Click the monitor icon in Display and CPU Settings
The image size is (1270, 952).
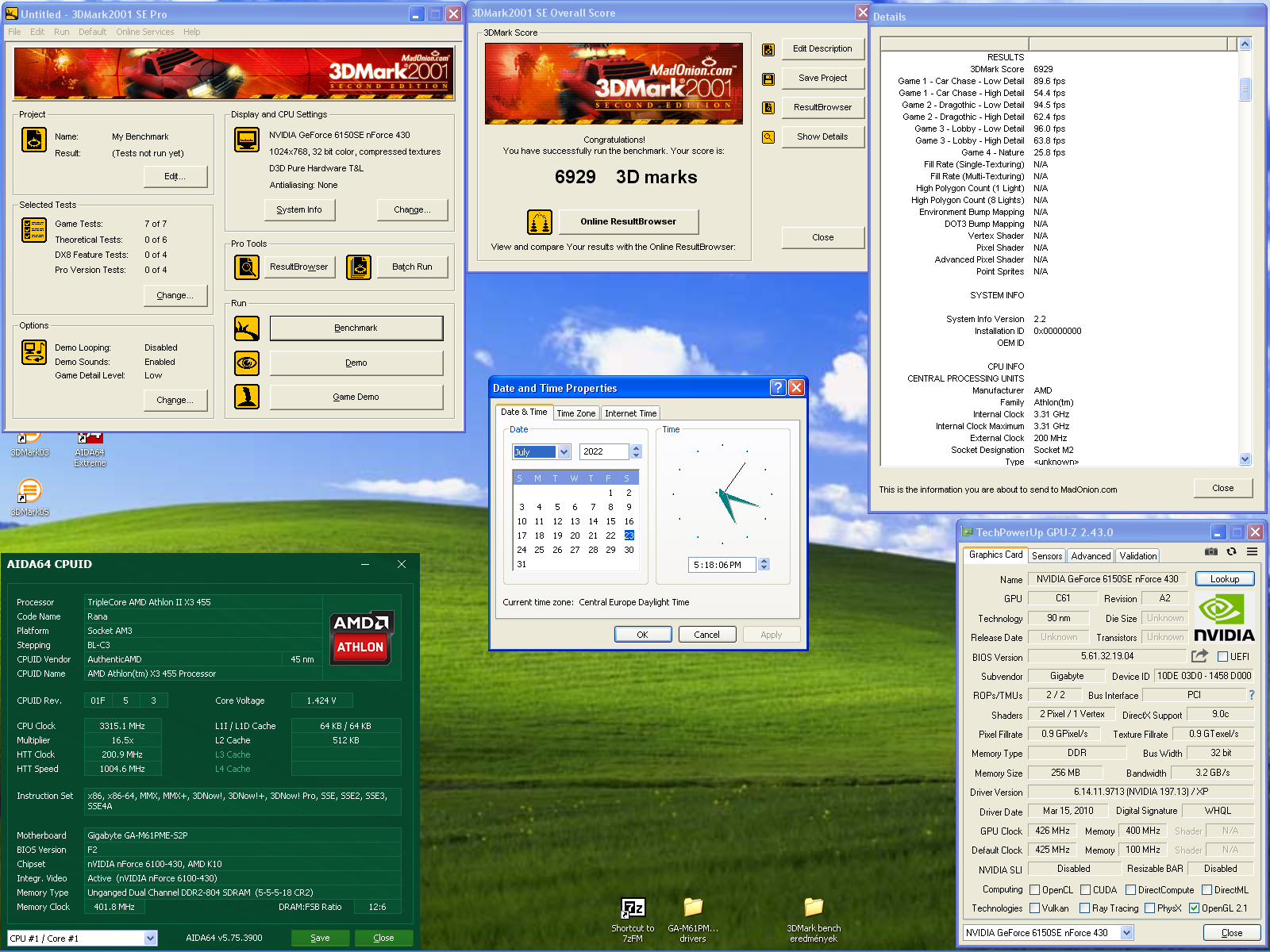[x=247, y=140]
